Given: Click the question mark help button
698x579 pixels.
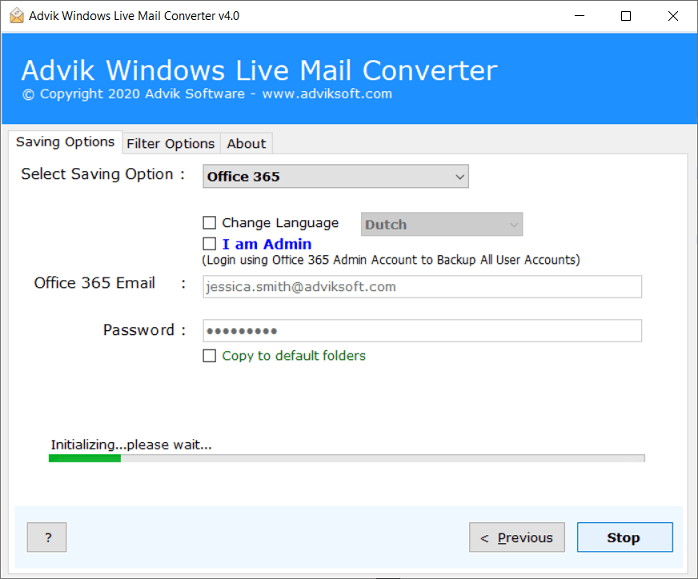Looking at the screenshot, I should (x=47, y=537).
